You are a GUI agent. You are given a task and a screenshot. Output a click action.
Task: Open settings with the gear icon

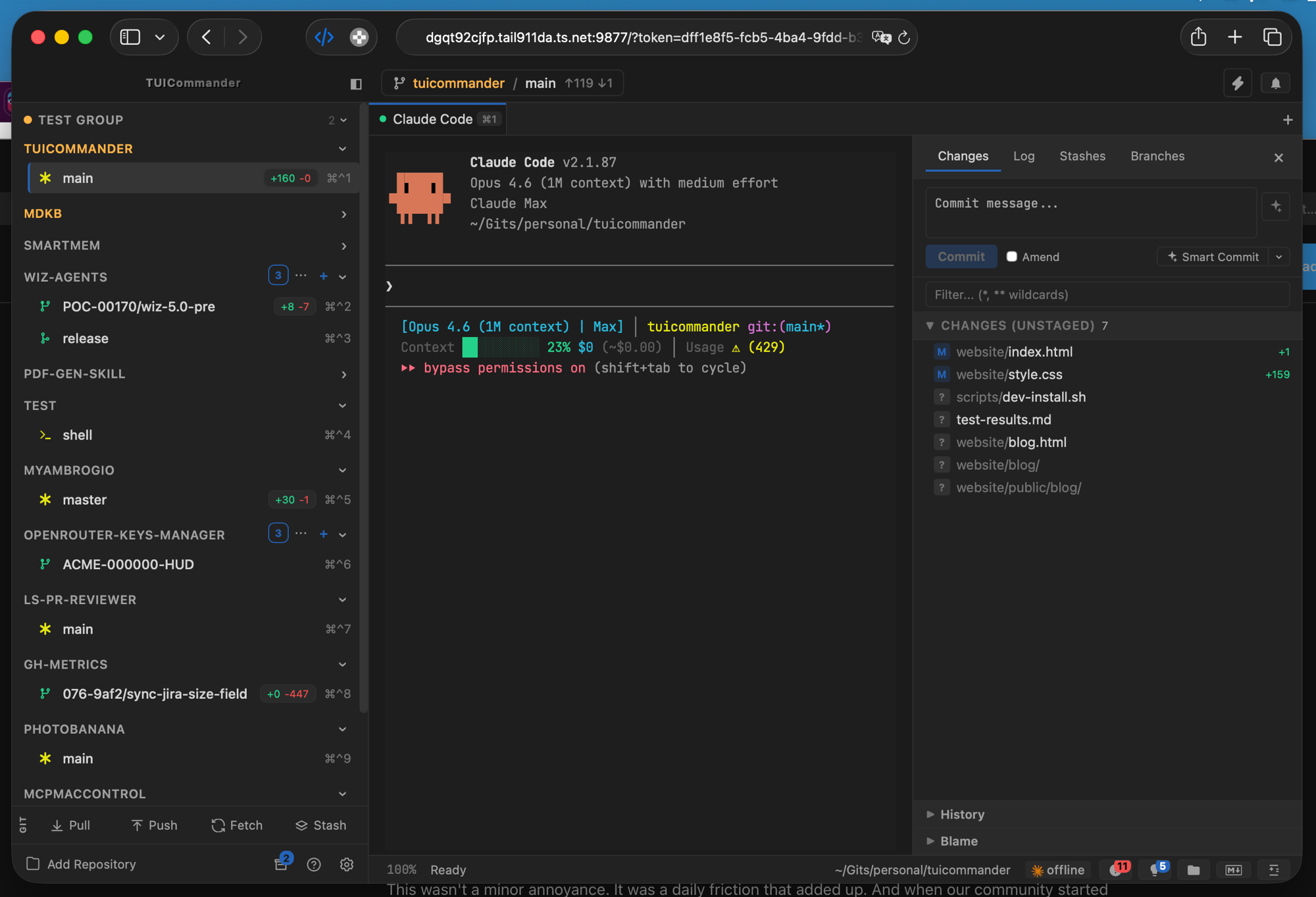coord(347,864)
